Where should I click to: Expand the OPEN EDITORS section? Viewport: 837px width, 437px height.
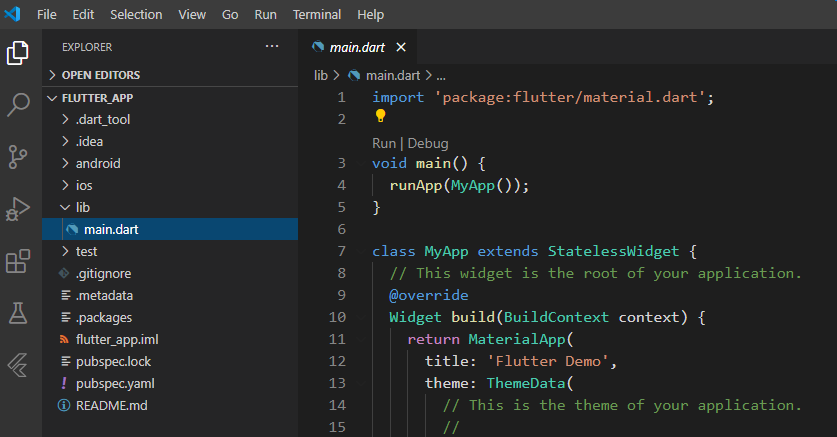(100, 75)
